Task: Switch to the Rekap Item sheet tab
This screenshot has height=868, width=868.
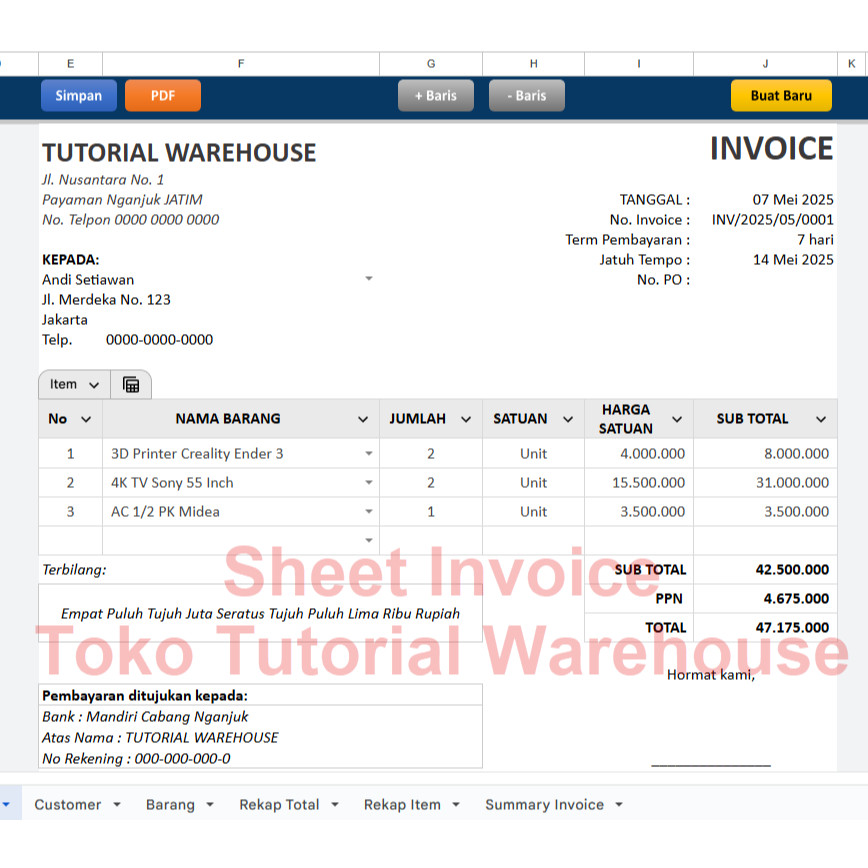Action: pyautogui.click(x=402, y=804)
